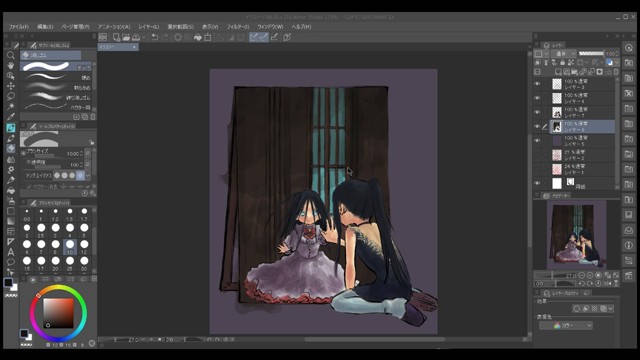Toggle visibility of selected layer レイヤー 6
640x360 pixels.
point(537,127)
